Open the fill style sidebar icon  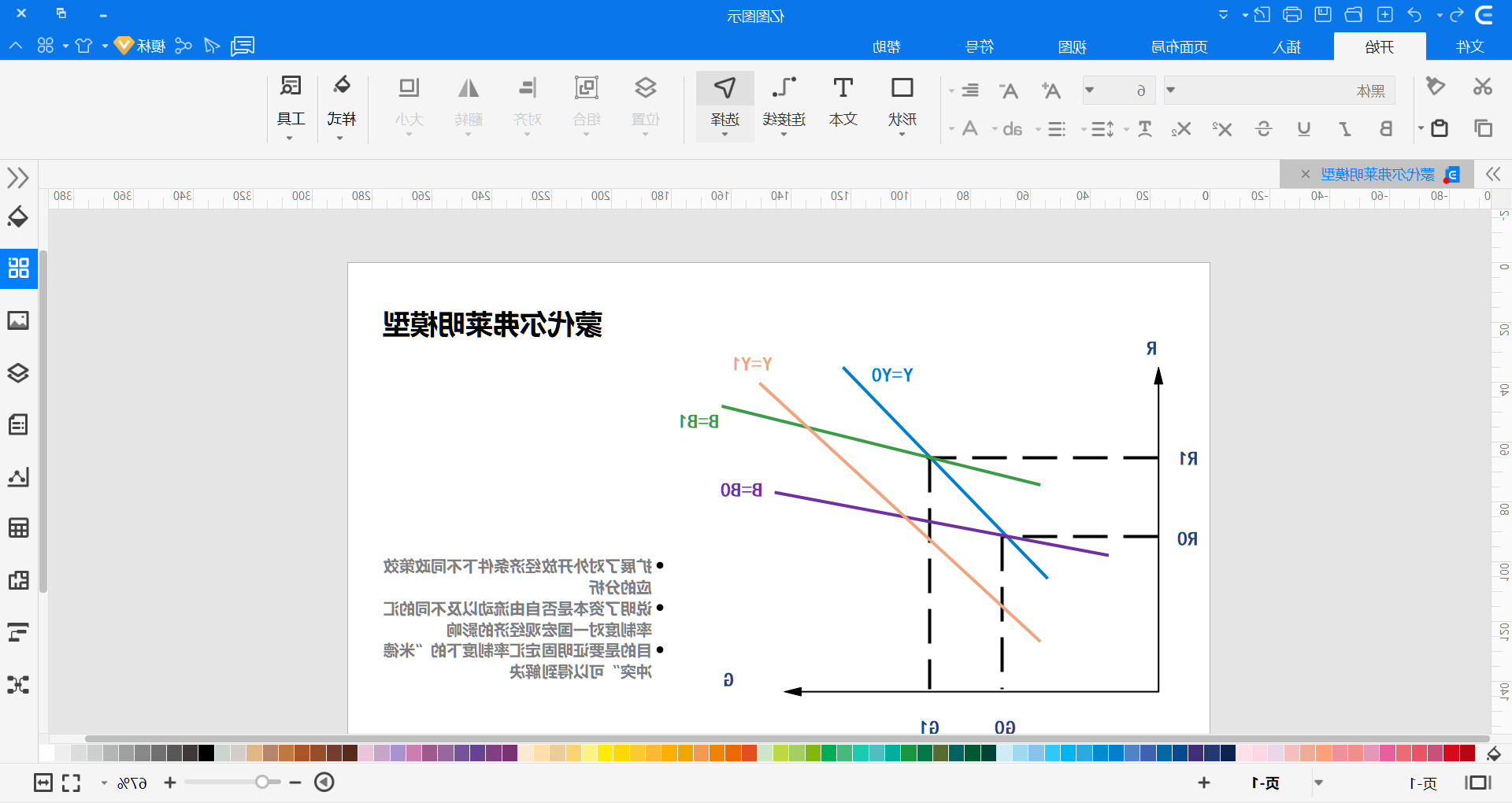pyautogui.click(x=18, y=216)
